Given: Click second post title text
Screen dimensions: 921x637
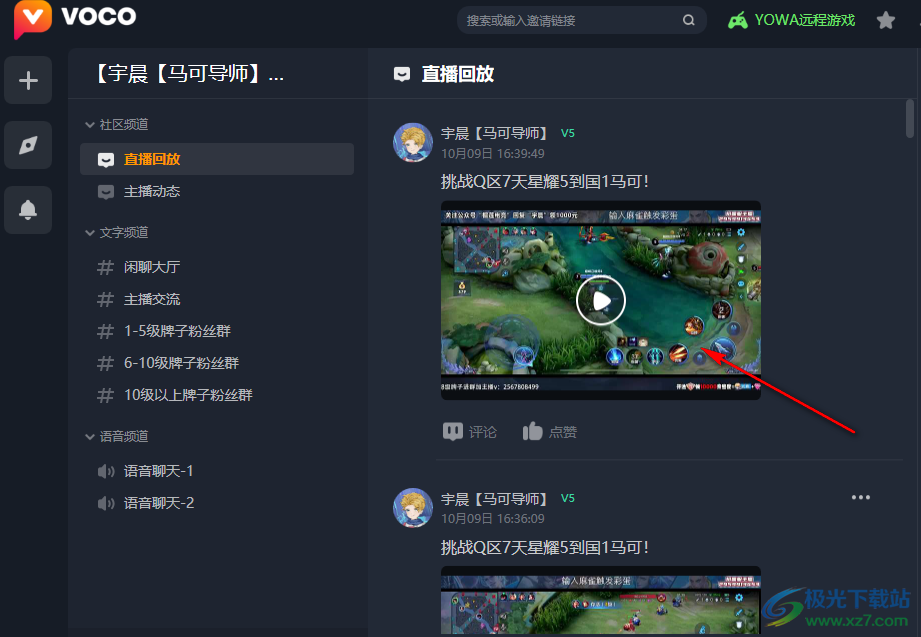Looking at the screenshot, I should pyautogui.click(x=544, y=548).
